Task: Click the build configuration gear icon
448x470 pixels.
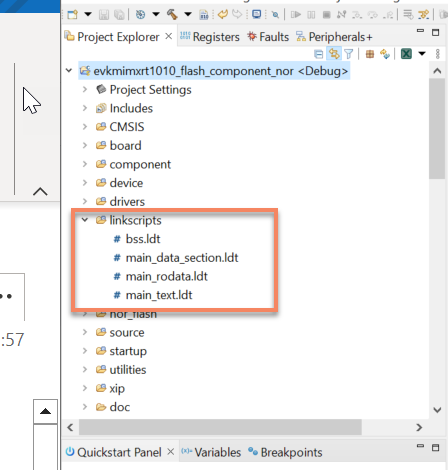Action: click(x=140, y=15)
